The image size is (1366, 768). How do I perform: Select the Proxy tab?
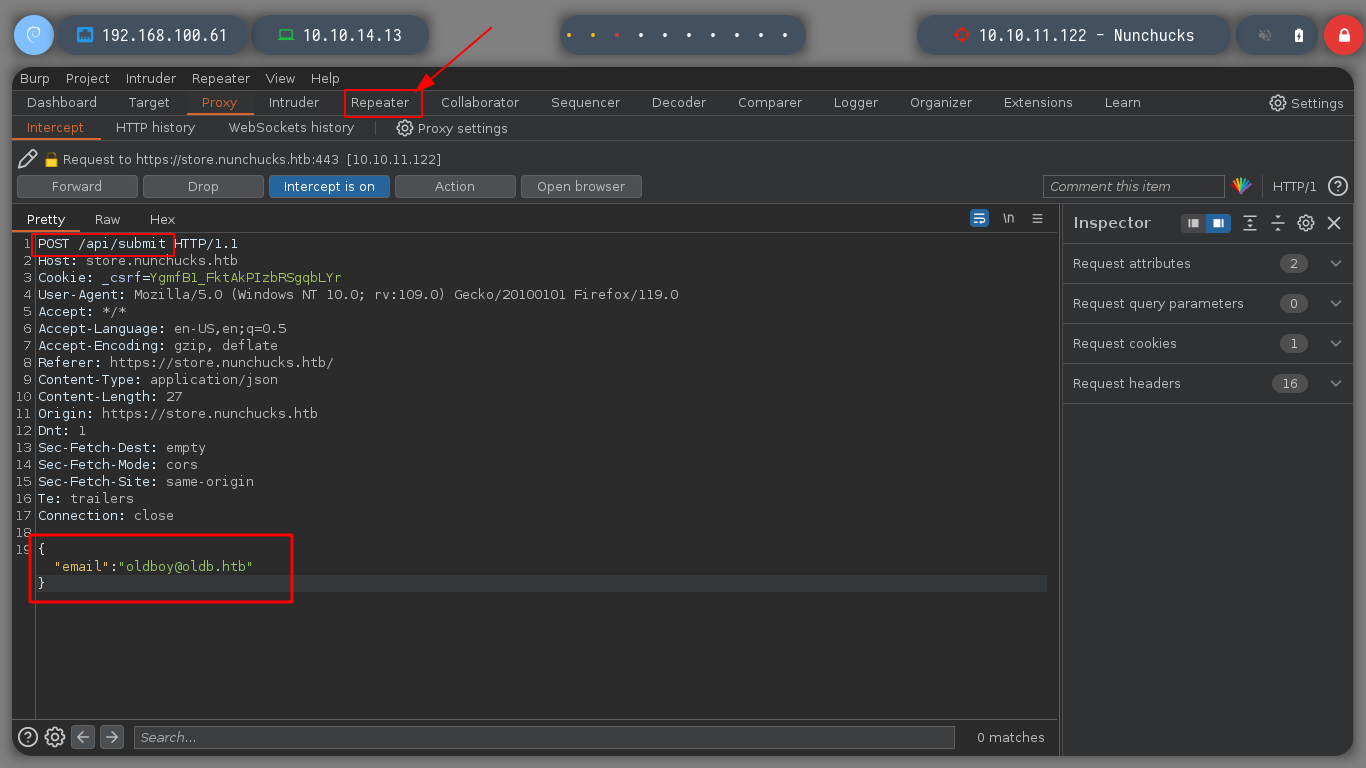[219, 102]
